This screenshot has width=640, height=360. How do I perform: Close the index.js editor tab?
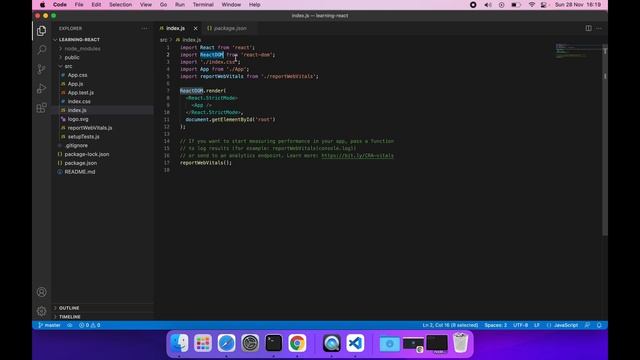196,28
